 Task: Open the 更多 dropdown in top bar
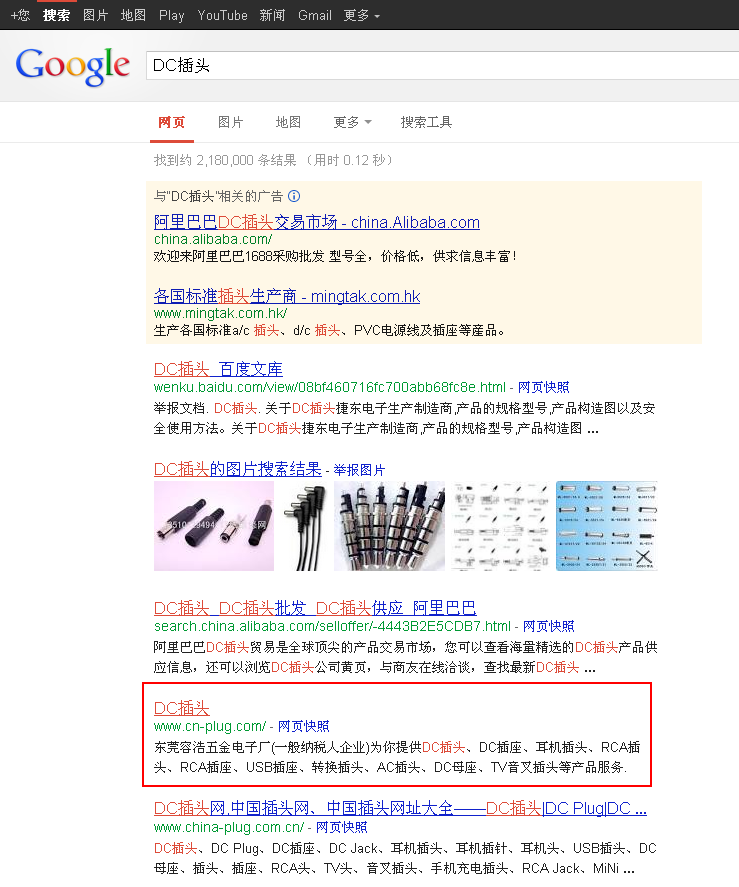pos(361,15)
